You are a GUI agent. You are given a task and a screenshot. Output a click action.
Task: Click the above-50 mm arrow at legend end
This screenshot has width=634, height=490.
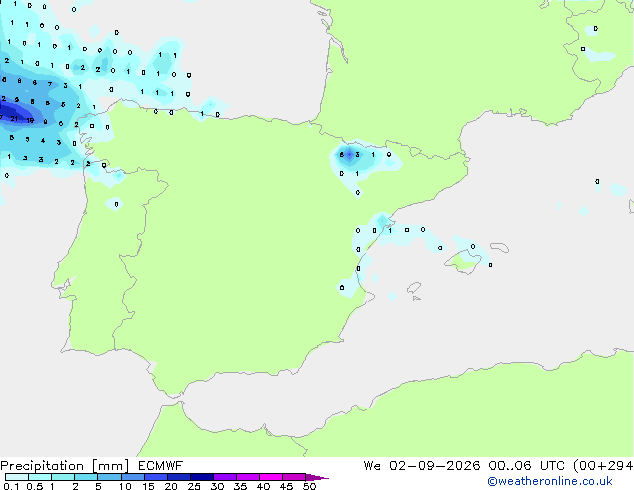point(317,477)
